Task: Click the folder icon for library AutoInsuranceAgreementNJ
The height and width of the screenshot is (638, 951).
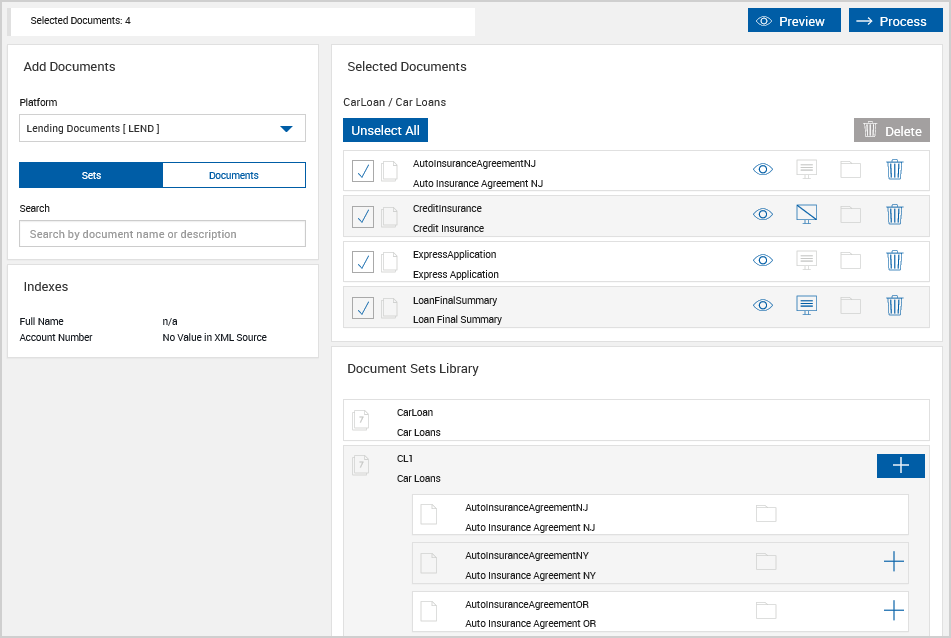Action: point(766,514)
